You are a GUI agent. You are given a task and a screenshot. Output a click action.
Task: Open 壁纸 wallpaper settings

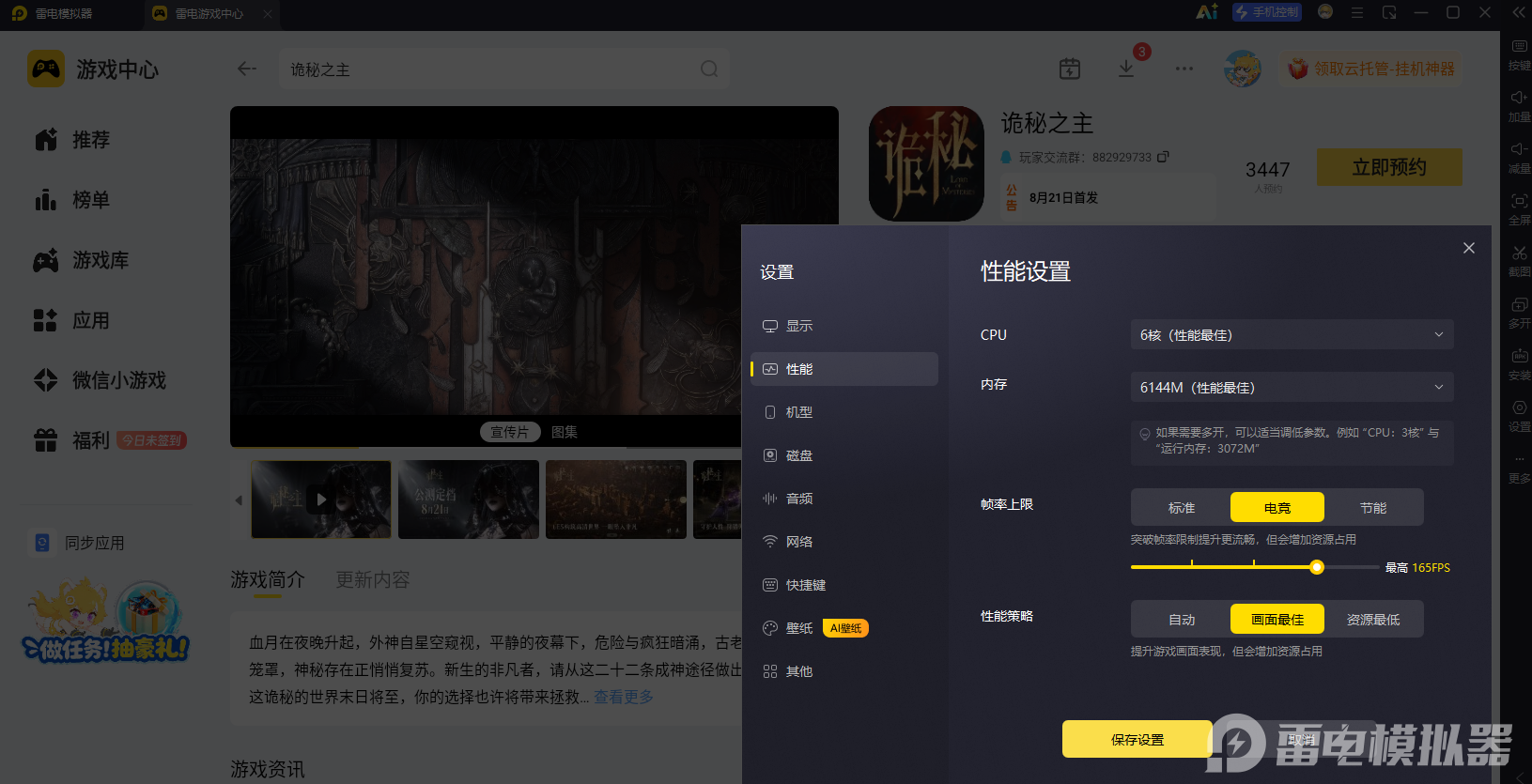(844, 628)
